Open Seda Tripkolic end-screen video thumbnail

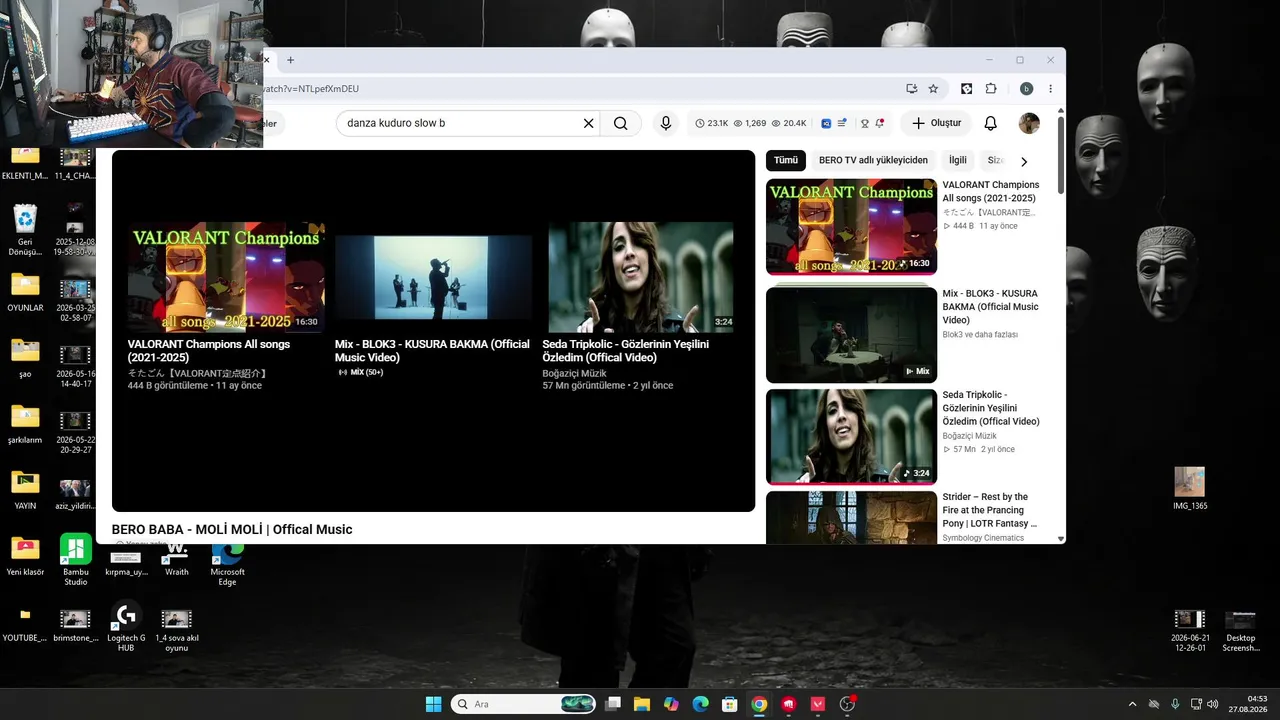pos(641,277)
